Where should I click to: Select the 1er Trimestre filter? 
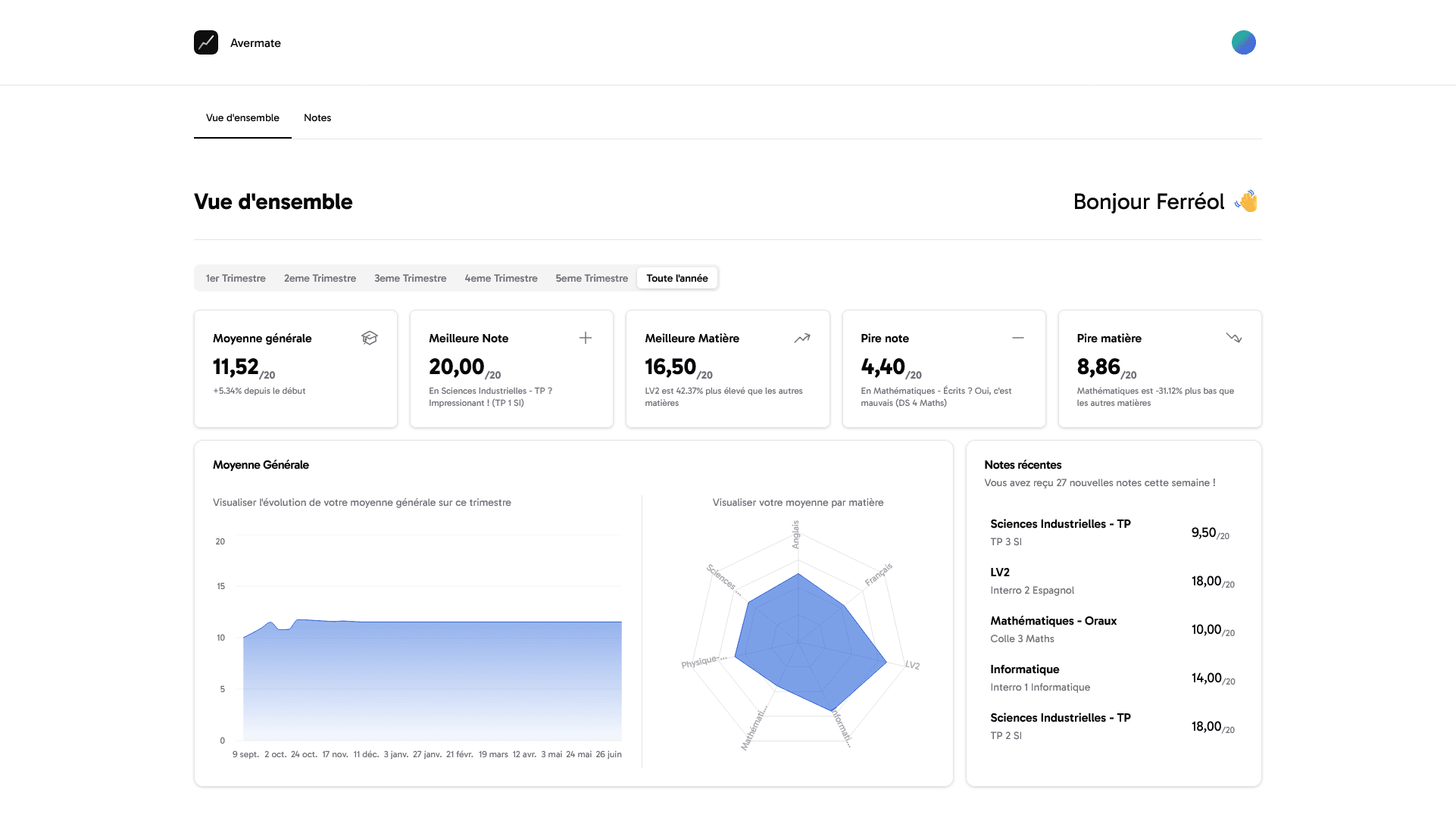pyautogui.click(x=236, y=278)
